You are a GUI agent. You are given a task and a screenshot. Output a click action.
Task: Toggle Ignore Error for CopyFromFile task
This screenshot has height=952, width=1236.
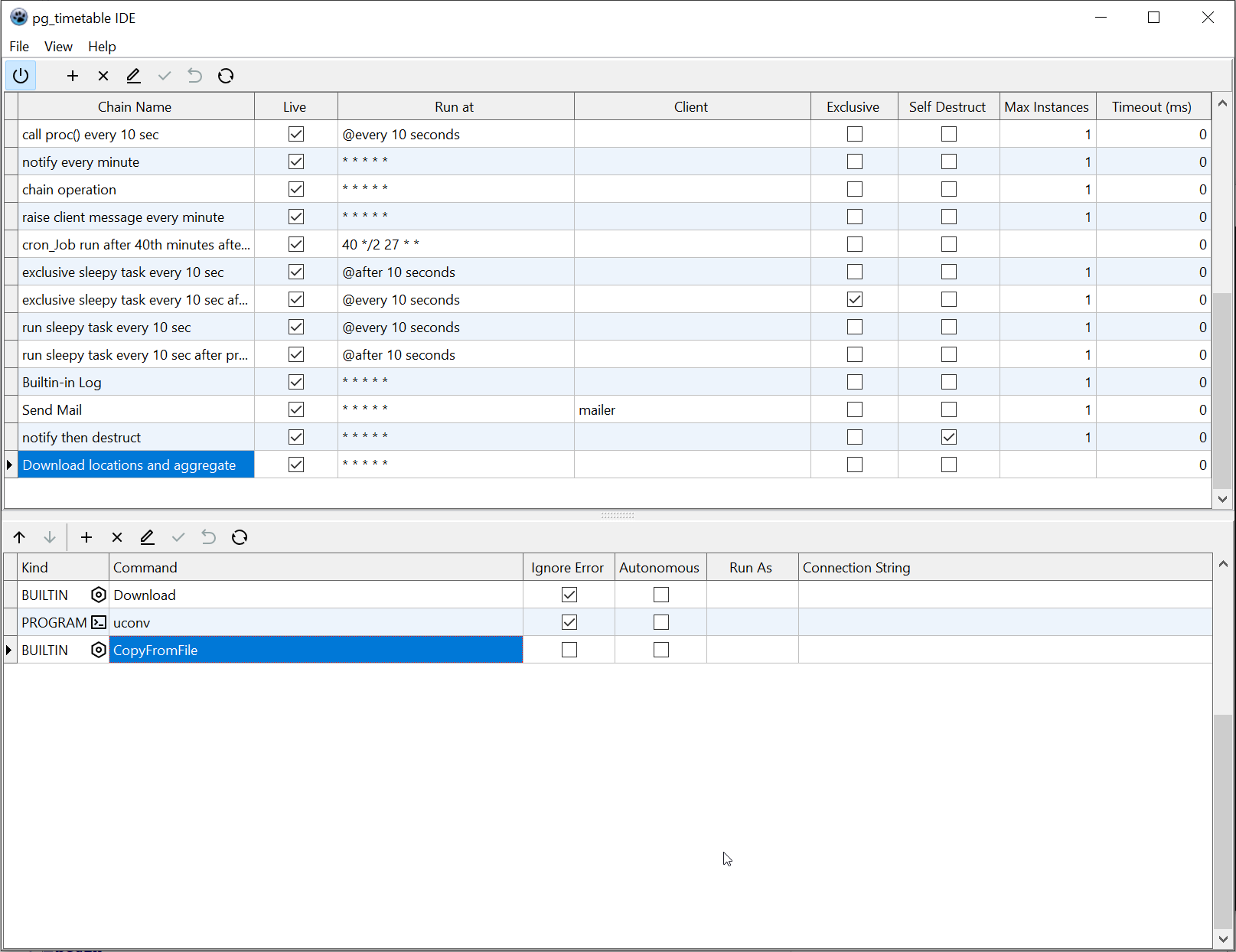point(569,650)
